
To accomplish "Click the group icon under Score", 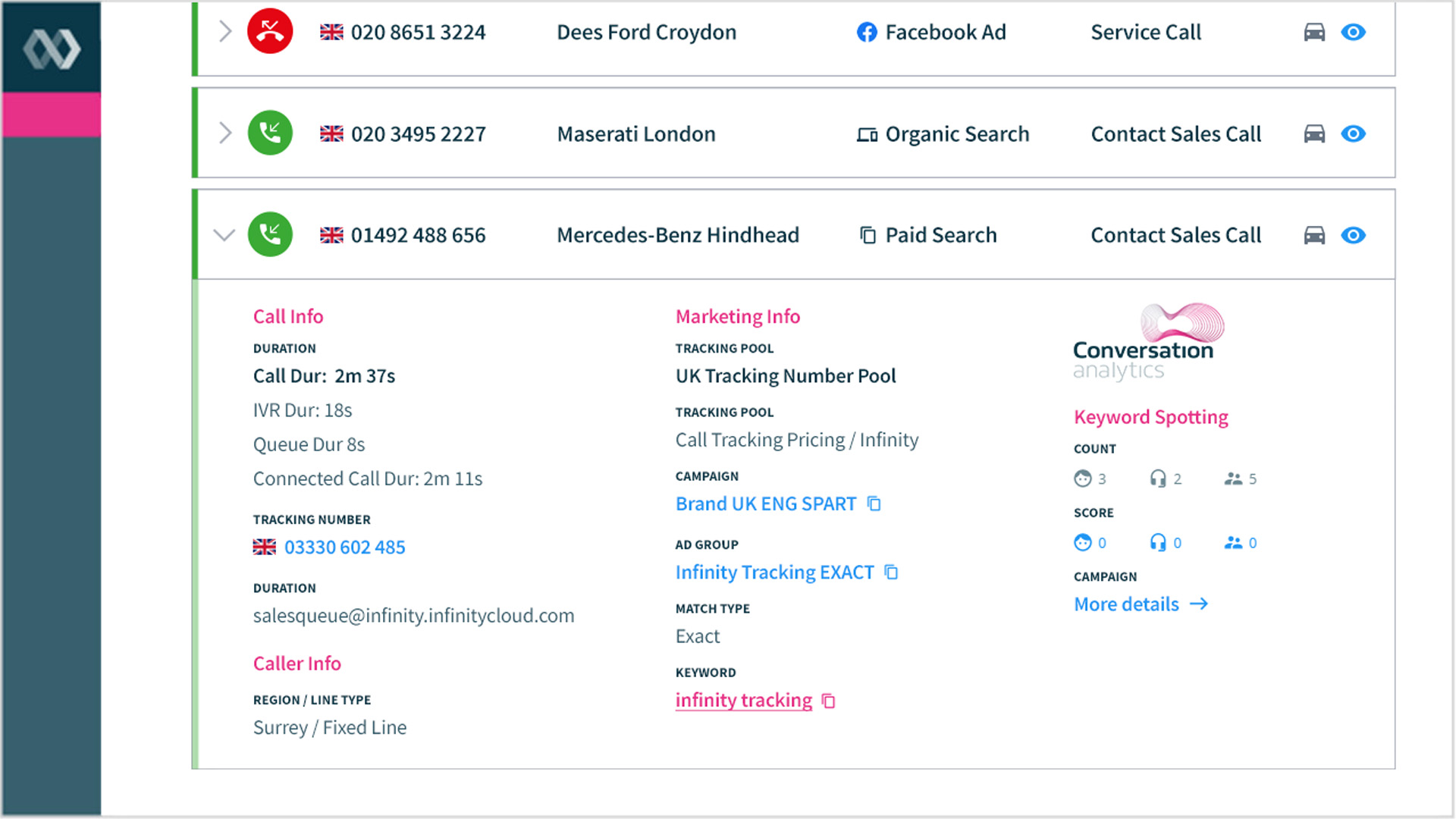I will click(1233, 543).
